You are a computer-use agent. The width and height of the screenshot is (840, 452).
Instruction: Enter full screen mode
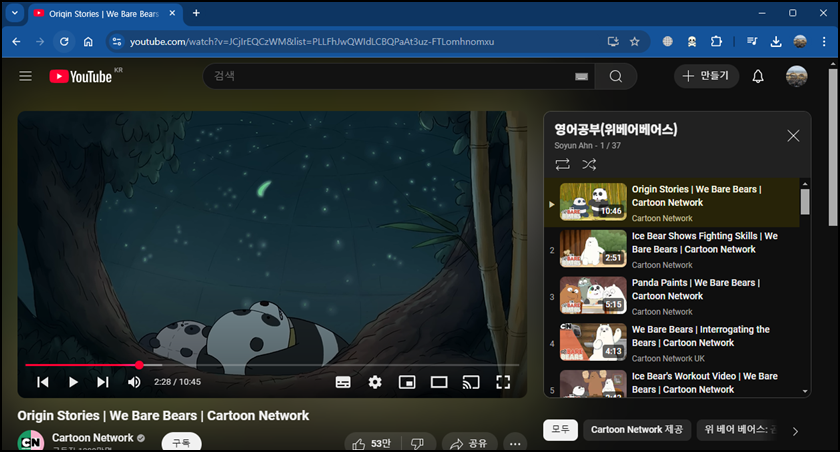(x=503, y=382)
